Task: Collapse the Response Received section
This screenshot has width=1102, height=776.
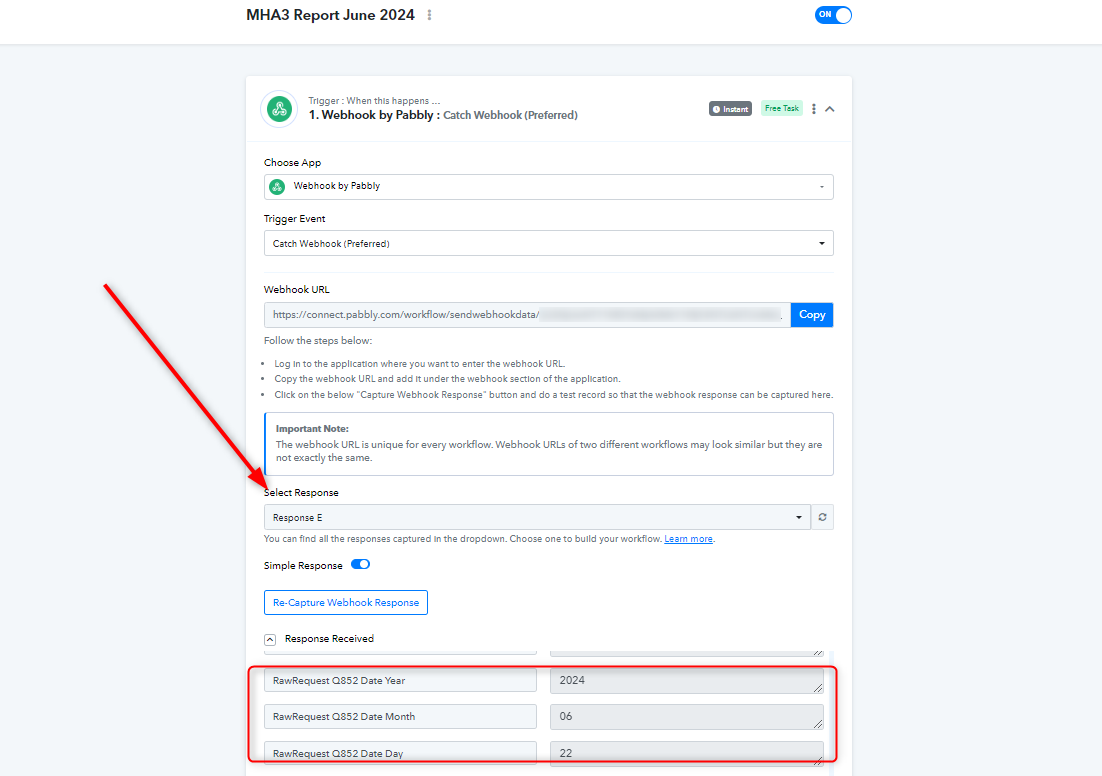Action: [x=270, y=640]
